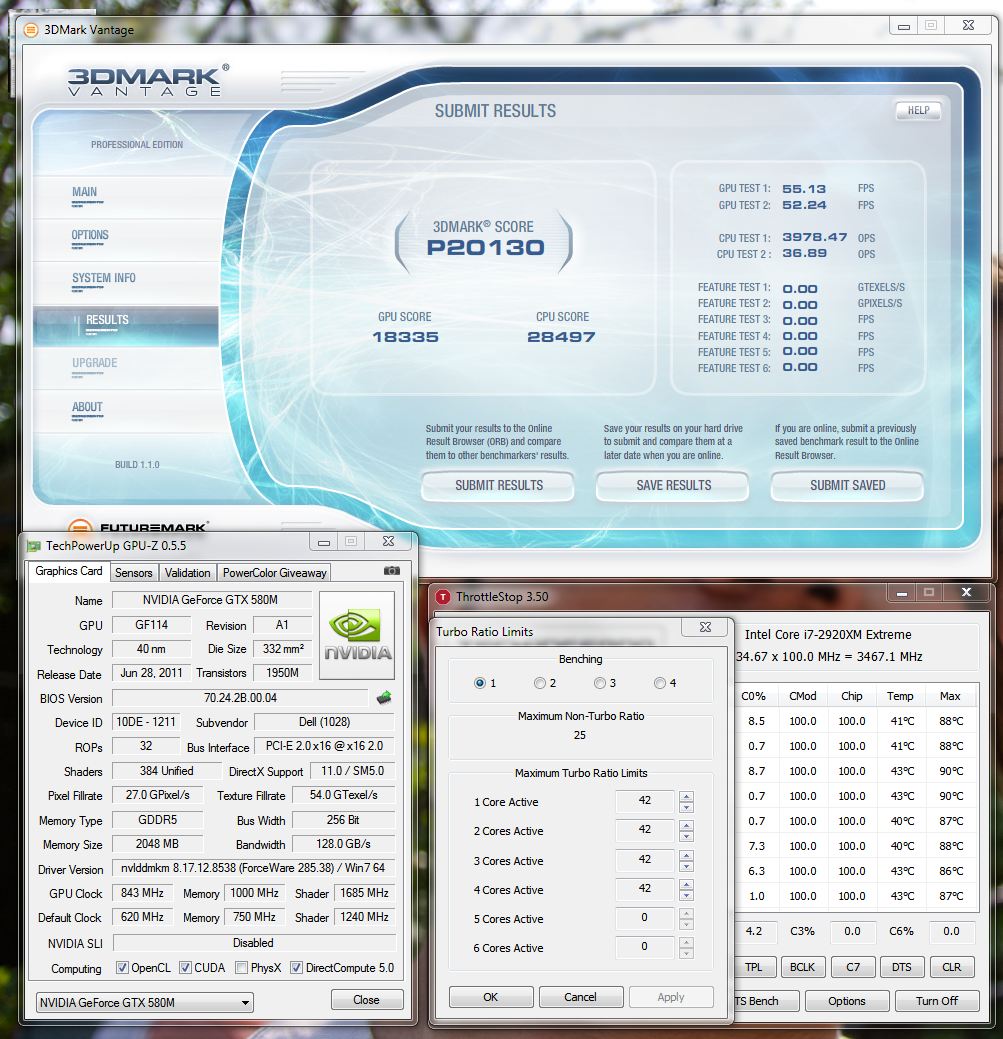Switch to the Validation tab in GPU-Z

coord(187,573)
